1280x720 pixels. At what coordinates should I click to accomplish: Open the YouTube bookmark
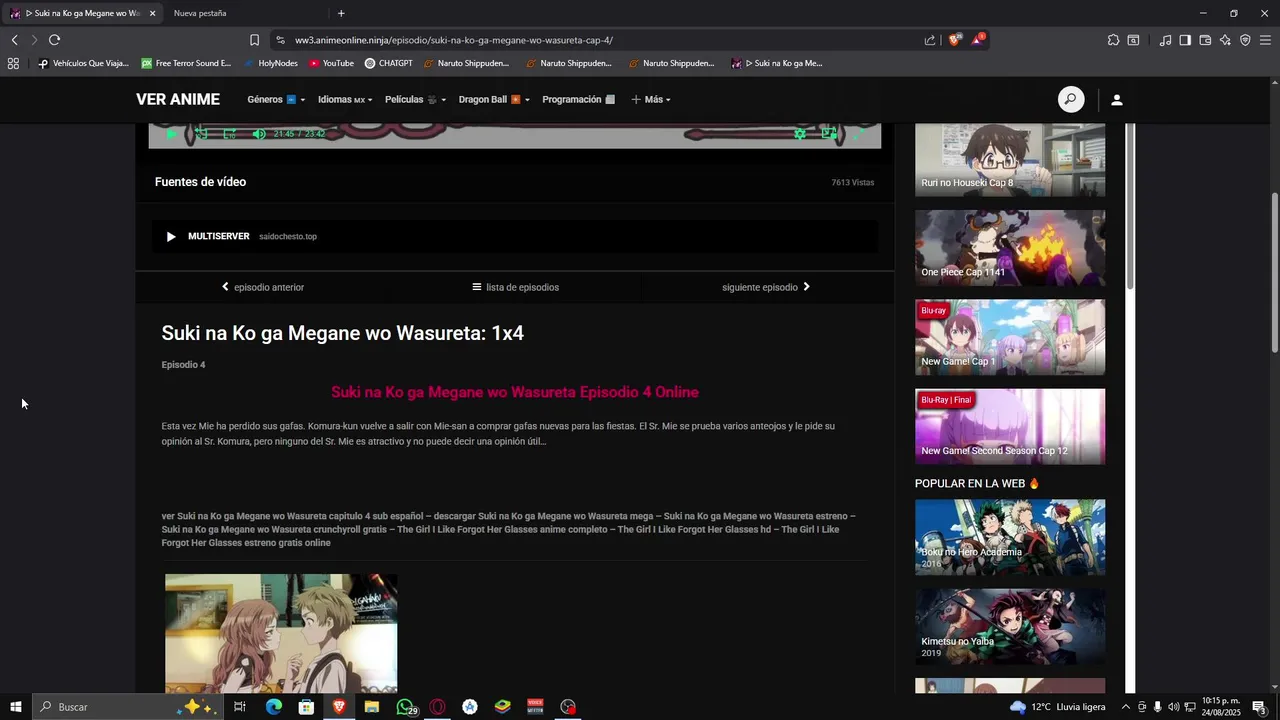[x=331, y=63]
